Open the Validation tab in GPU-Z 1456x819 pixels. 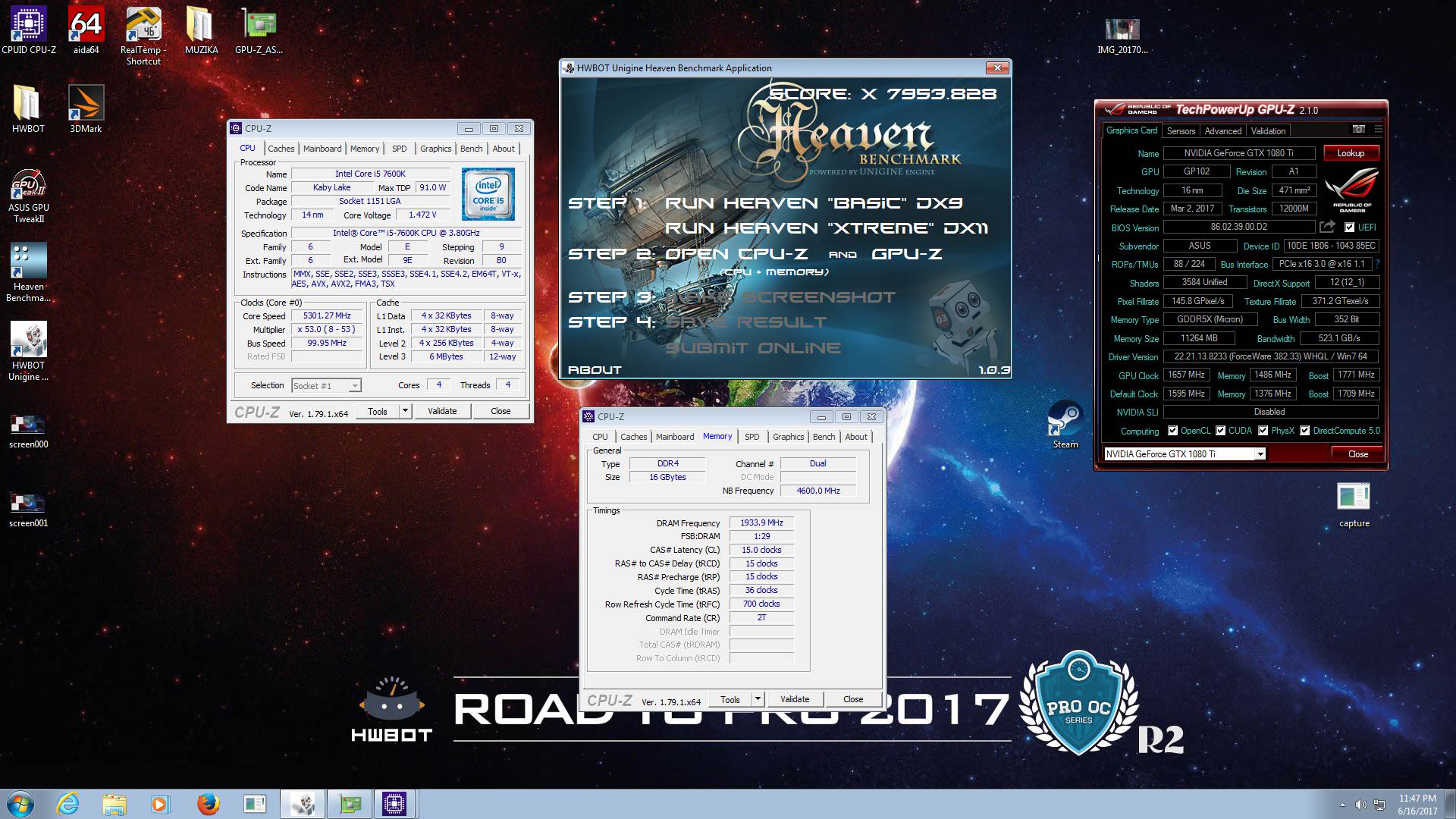pos(1268,131)
